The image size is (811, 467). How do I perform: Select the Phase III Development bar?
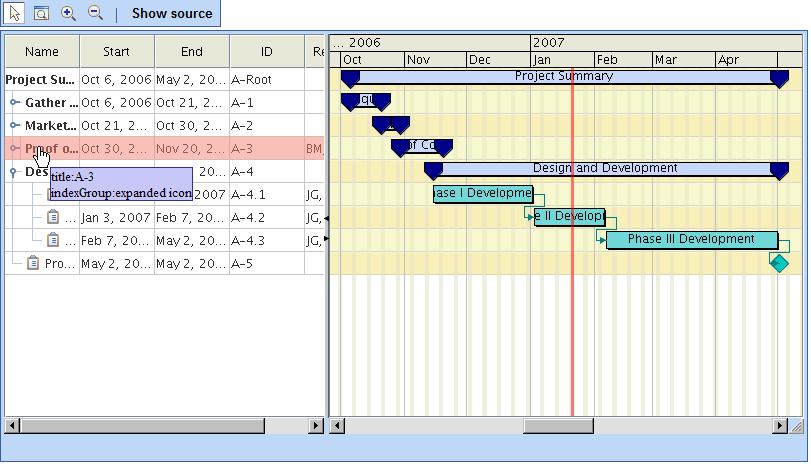[691, 240]
